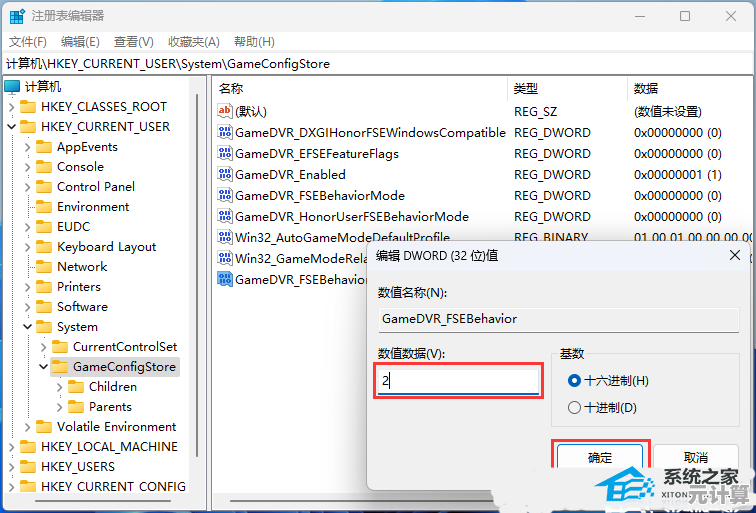Screen dimensions: 756x513
Task: Close the 编辑 DWORD dialog with X
Action: (x=735, y=255)
